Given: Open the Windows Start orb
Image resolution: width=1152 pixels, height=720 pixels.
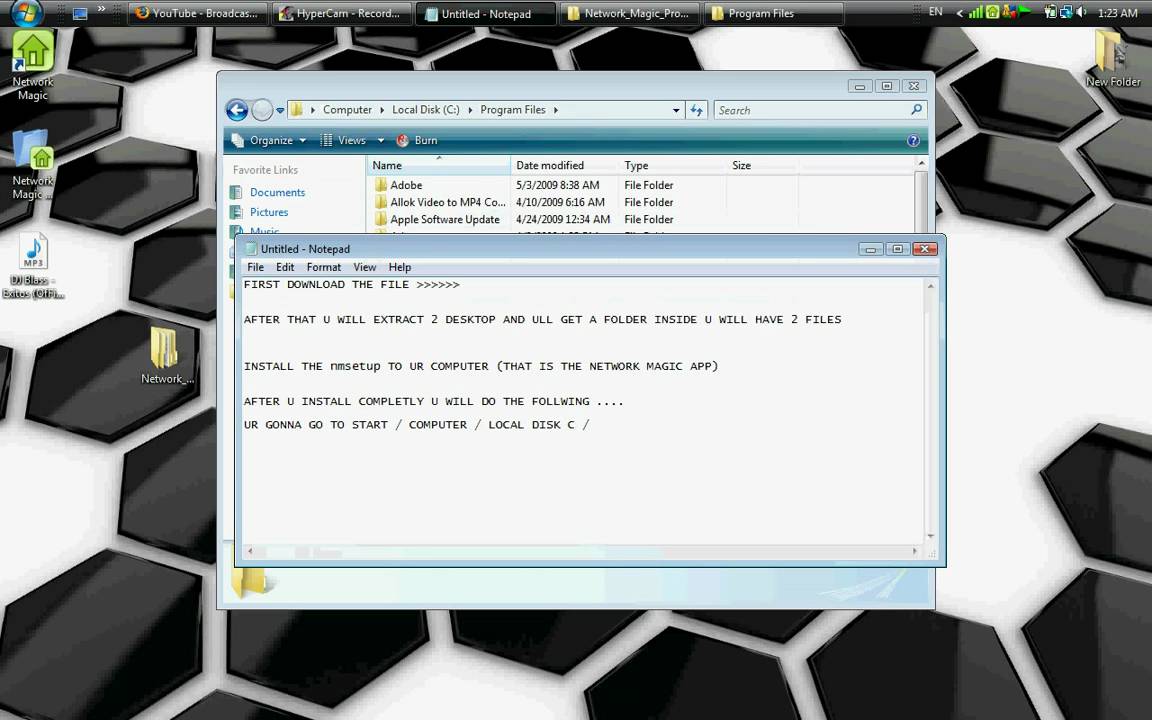Looking at the screenshot, I should coord(26,12).
